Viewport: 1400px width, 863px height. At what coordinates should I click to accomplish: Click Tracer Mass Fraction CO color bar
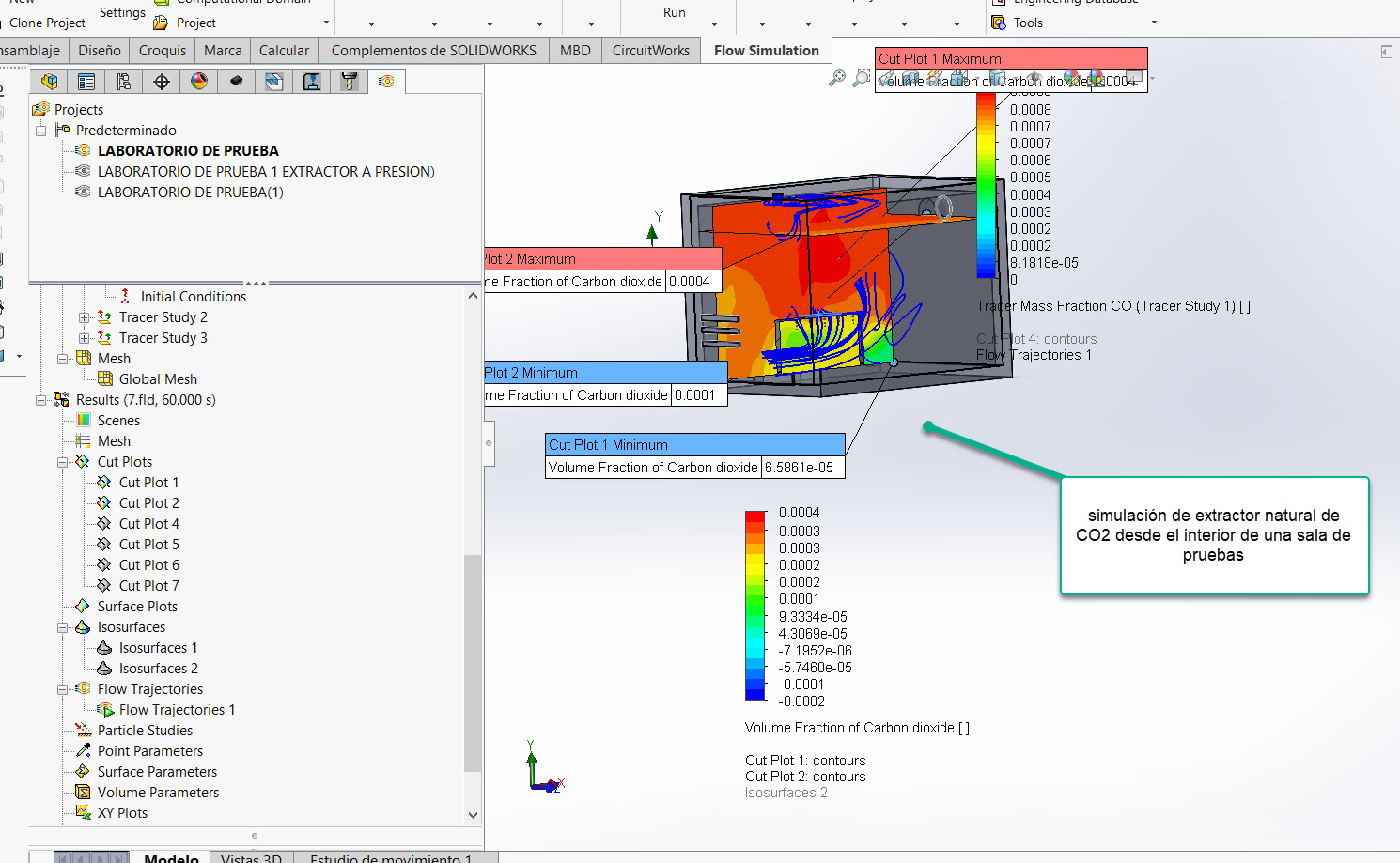click(987, 186)
